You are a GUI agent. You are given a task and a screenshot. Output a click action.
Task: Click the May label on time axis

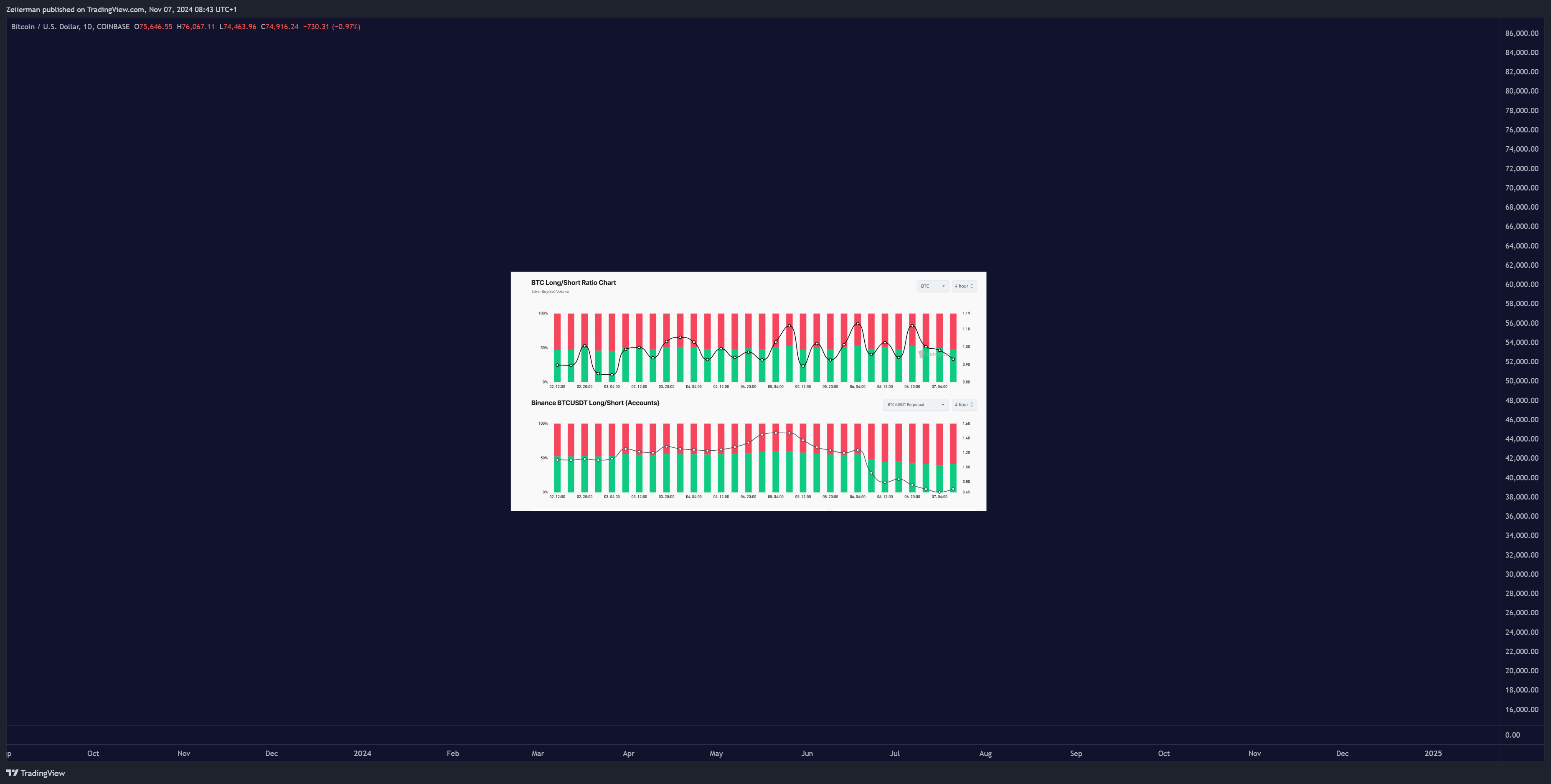pyautogui.click(x=716, y=753)
